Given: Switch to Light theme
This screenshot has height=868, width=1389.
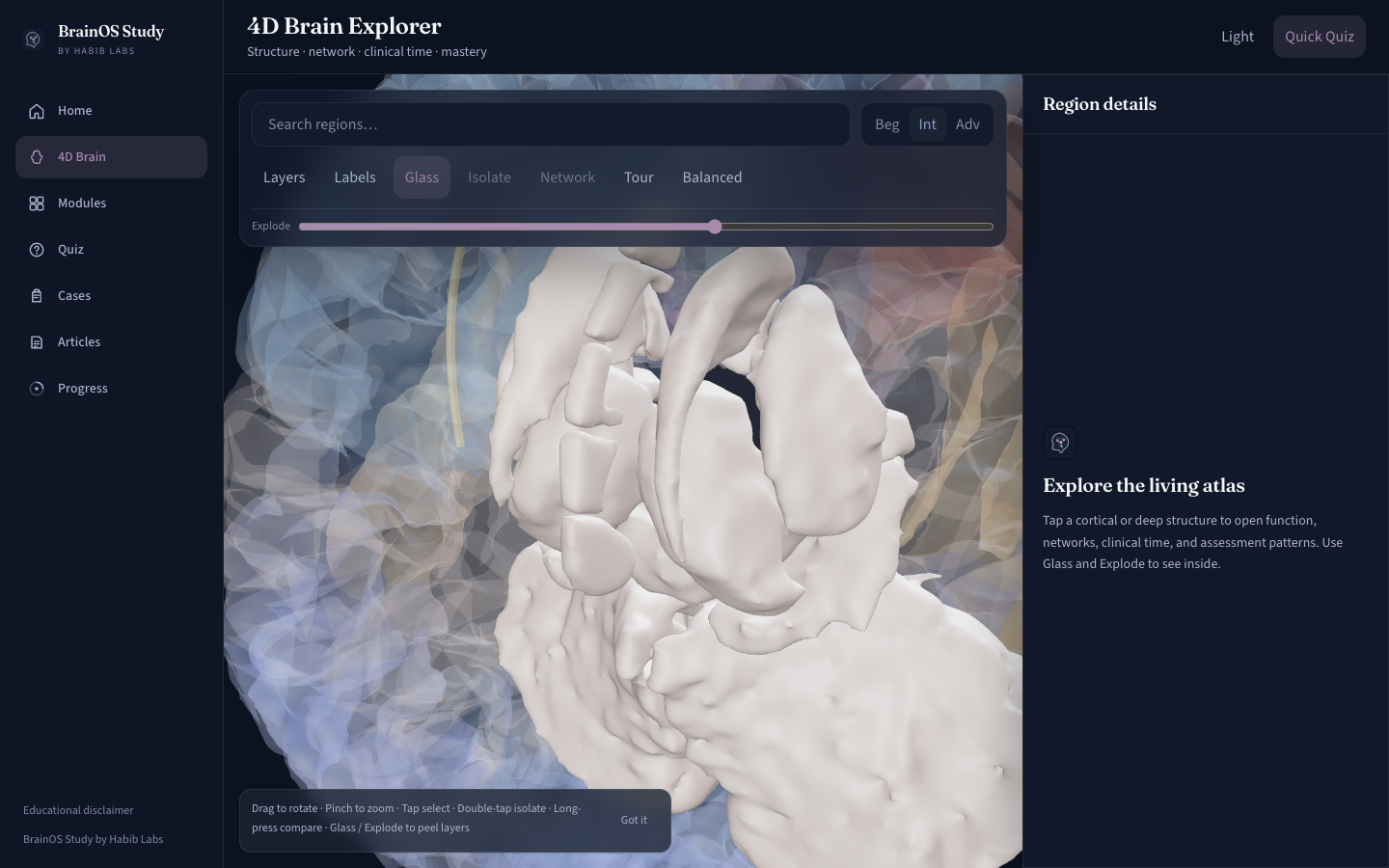Looking at the screenshot, I should tap(1238, 37).
